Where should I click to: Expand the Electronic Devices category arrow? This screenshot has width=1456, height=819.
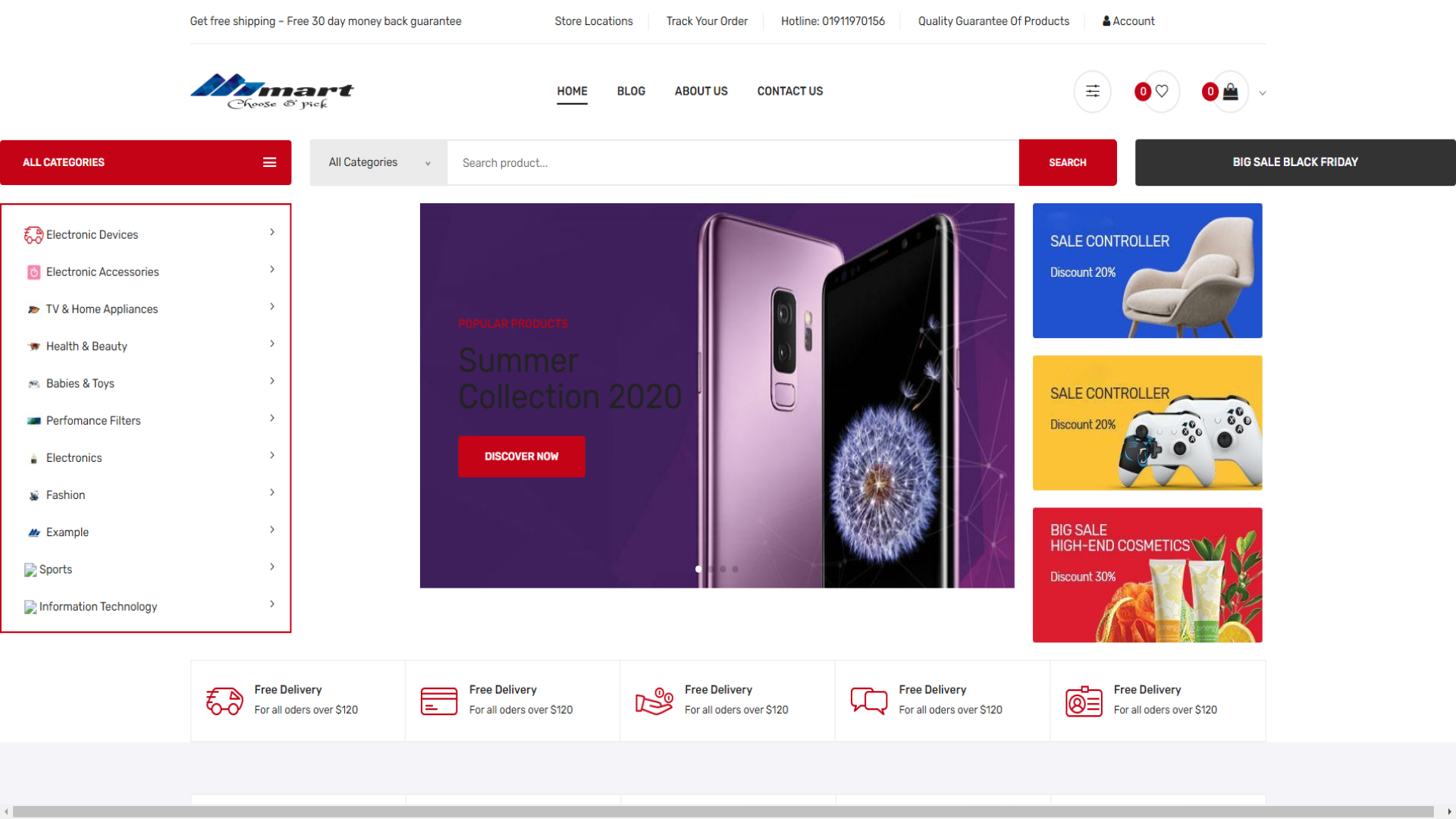272,232
